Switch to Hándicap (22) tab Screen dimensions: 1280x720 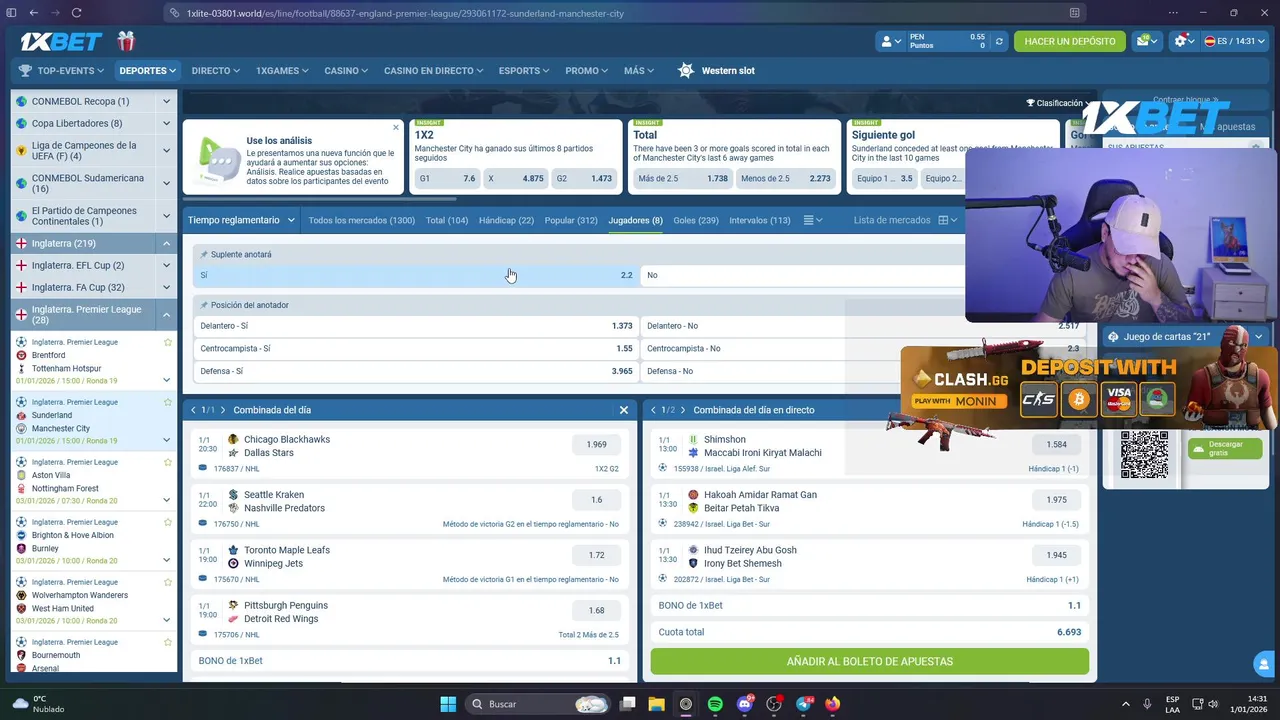pyautogui.click(x=506, y=220)
